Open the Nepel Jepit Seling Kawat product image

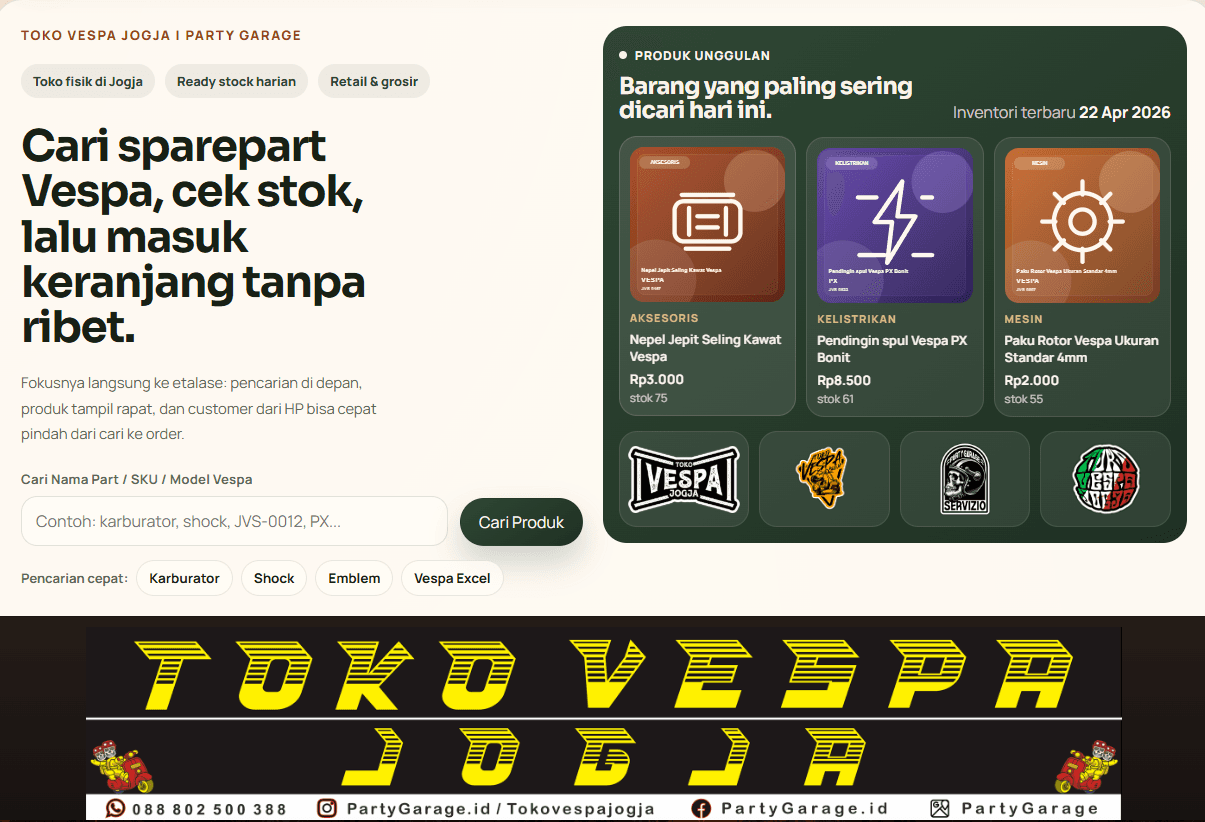[707, 225]
